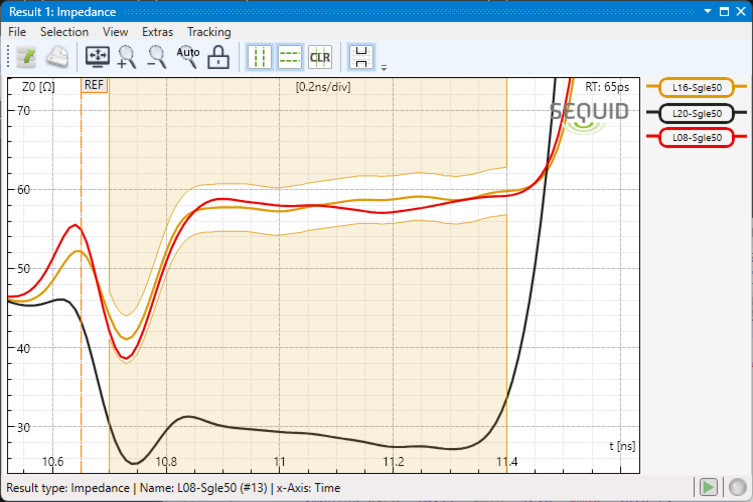The height and width of the screenshot is (502, 753).
Task: Open the Extras menu
Action: tap(157, 32)
